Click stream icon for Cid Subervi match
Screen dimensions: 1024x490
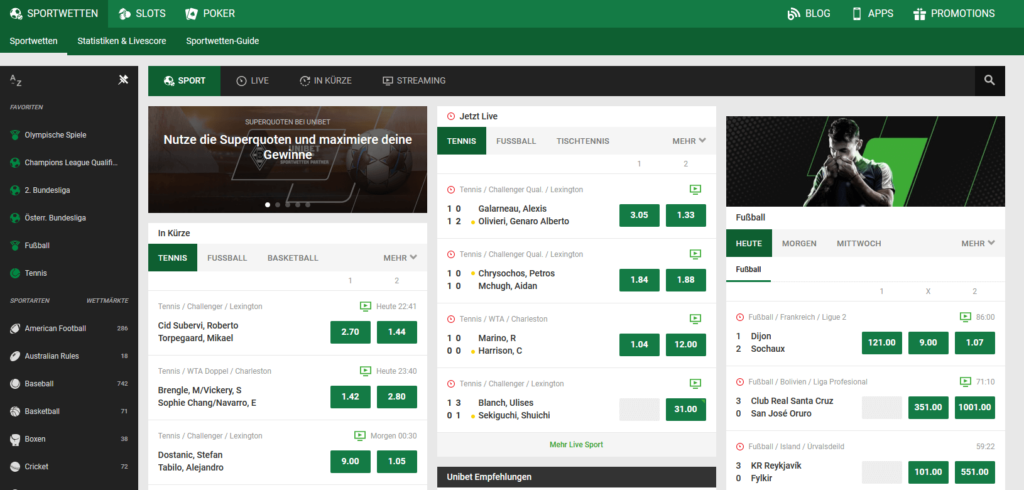366,306
